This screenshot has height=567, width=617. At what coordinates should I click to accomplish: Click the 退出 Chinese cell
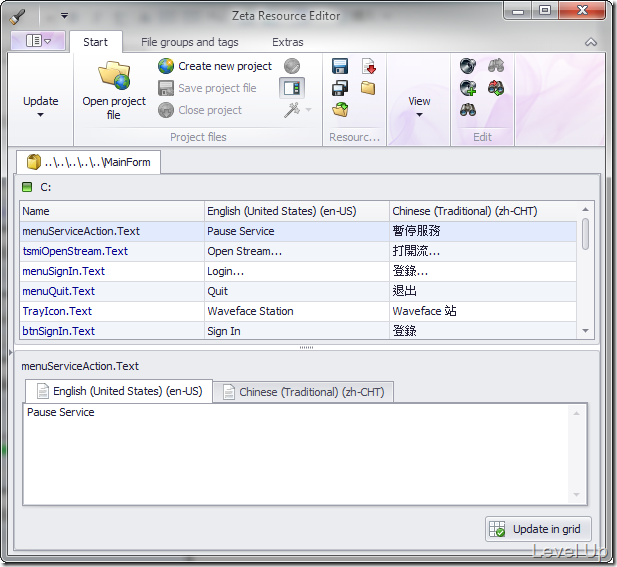click(483, 291)
